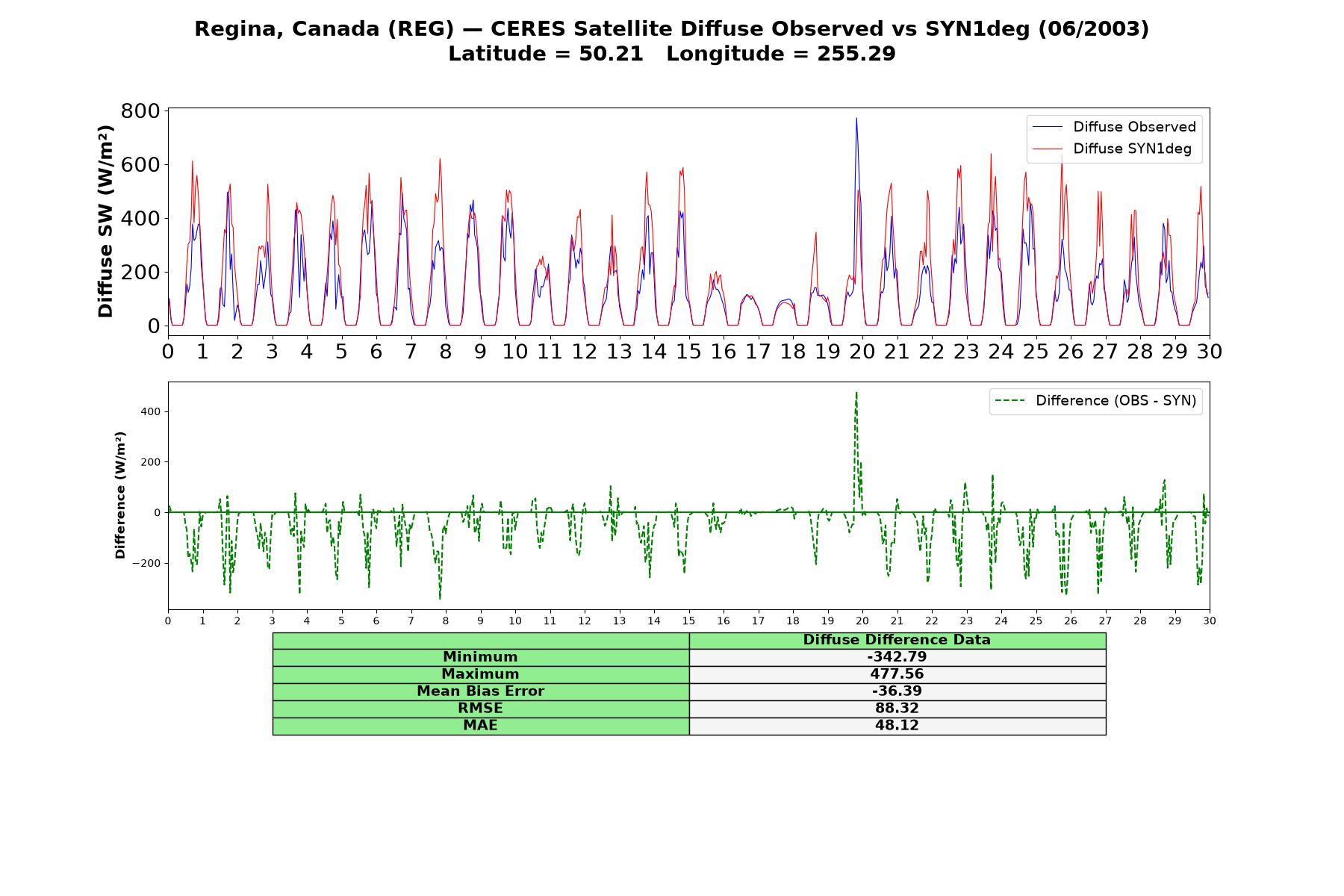1344x896 pixels.
Task: Click the red line sample in legend
Action: click(1047, 149)
